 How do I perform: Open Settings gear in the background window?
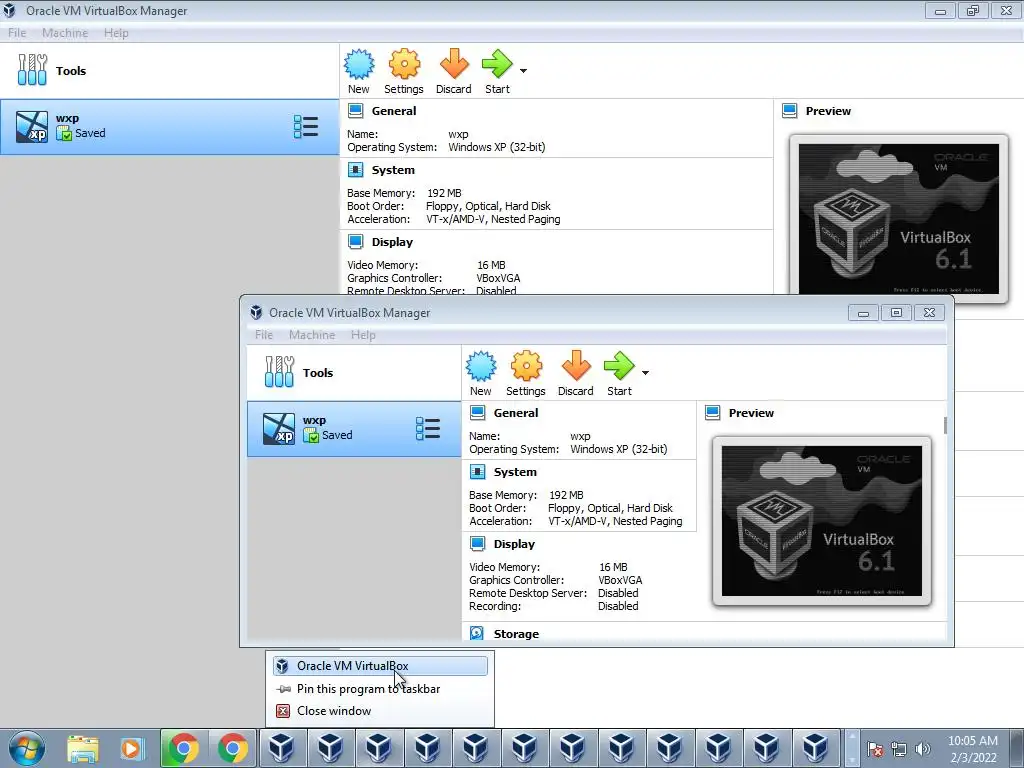404,64
